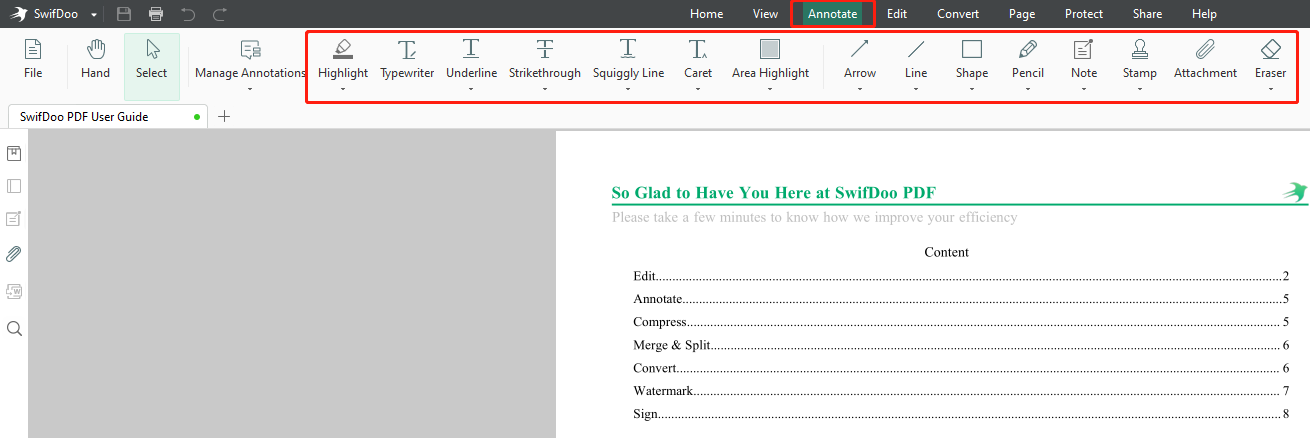This screenshot has height=438, width=1310.
Task: Expand Underline options dropdown arrow
Action: point(471,89)
